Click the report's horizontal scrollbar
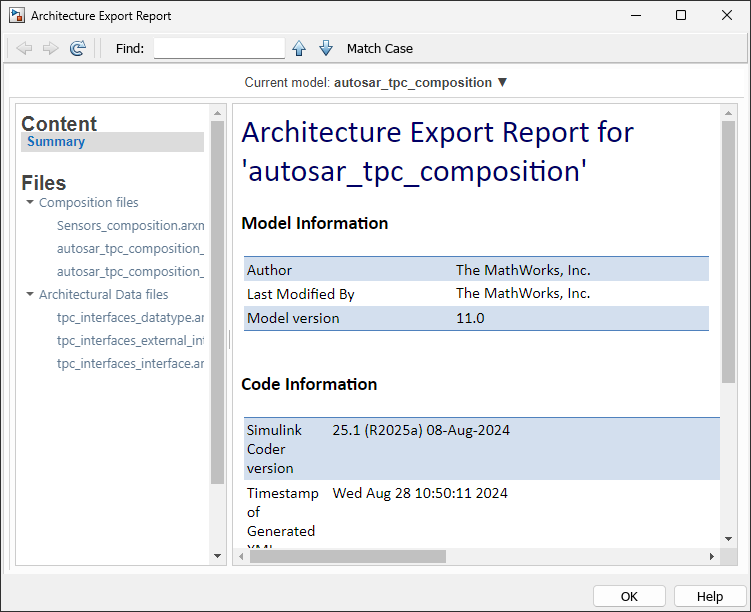Image resolution: width=751 pixels, height=612 pixels. [x=347, y=557]
